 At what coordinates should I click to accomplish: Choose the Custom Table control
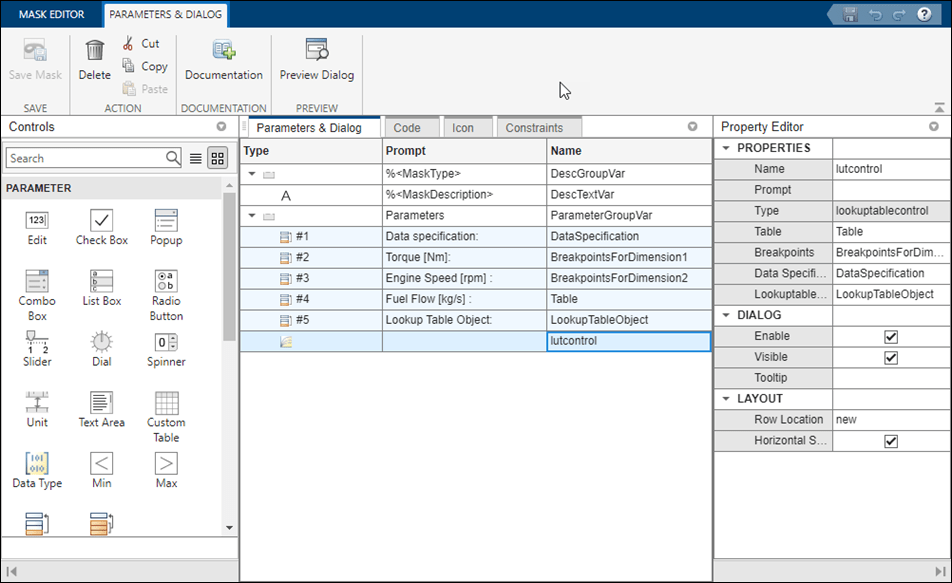click(x=166, y=404)
